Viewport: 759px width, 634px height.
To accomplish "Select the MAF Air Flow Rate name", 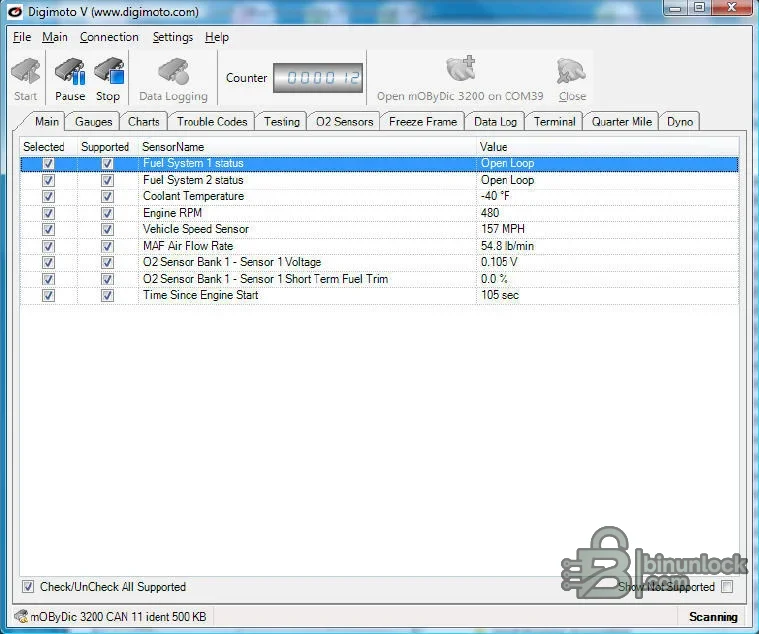I will (x=188, y=246).
